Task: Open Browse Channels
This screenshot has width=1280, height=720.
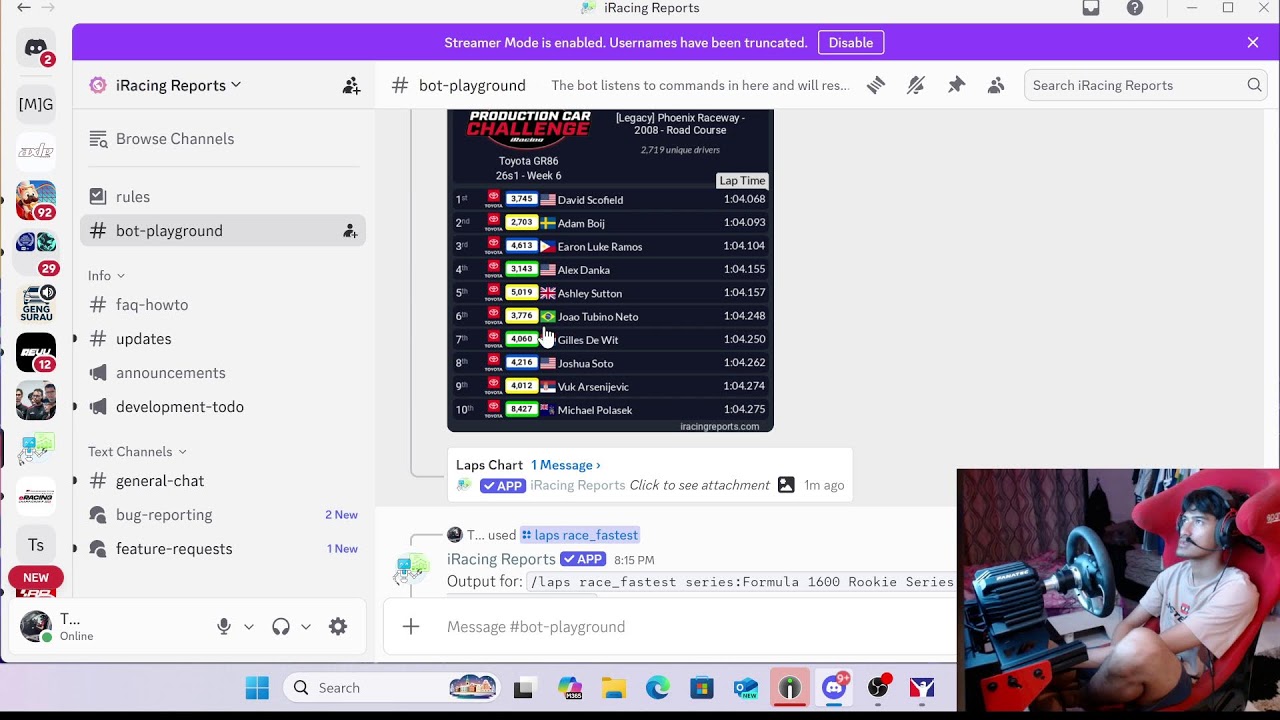Action: point(222,139)
